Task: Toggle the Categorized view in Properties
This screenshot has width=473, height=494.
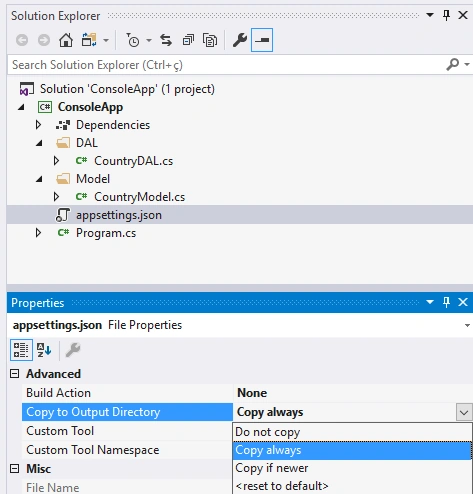Action: coord(21,350)
